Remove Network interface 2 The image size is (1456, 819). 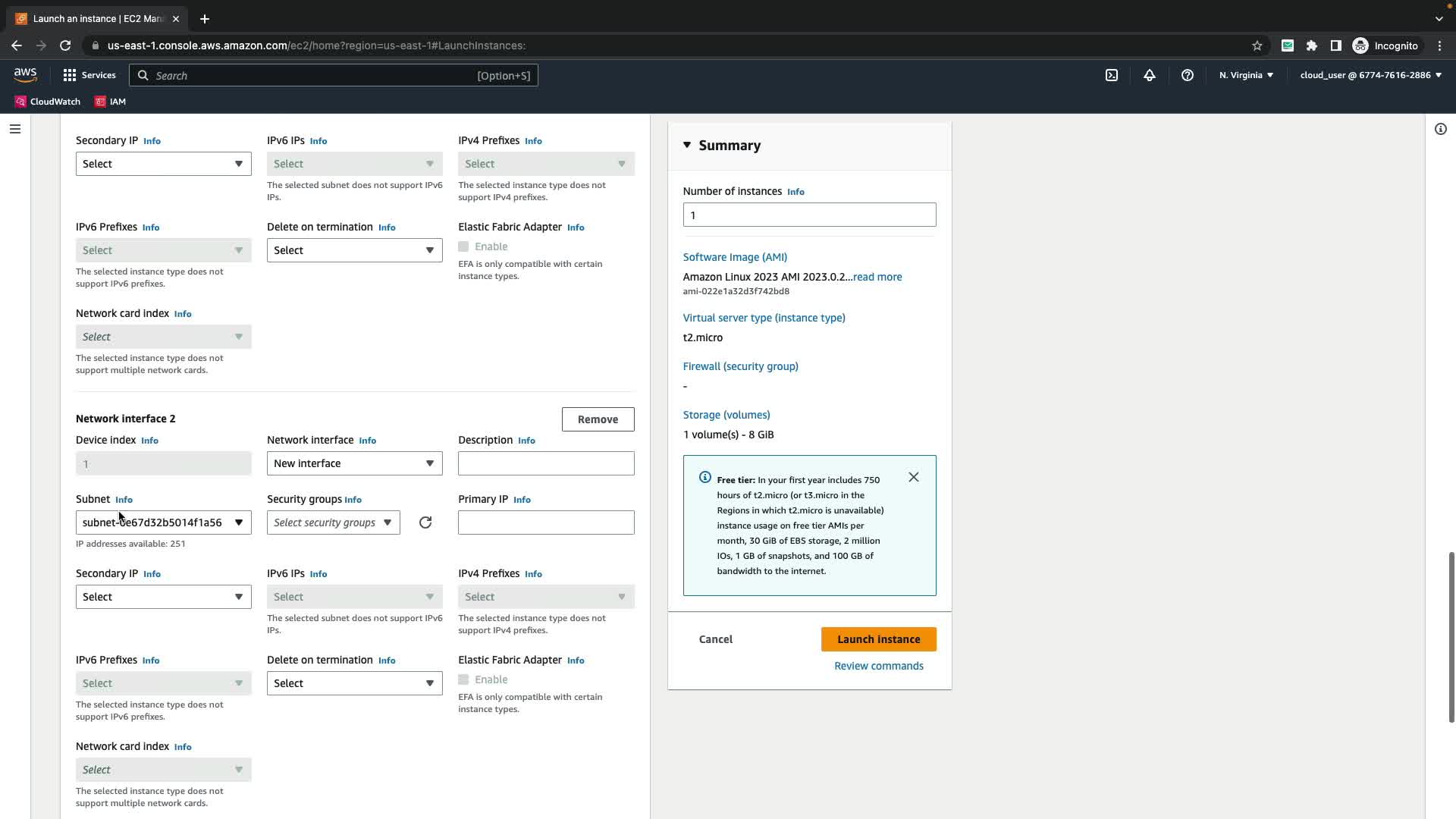(598, 419)
